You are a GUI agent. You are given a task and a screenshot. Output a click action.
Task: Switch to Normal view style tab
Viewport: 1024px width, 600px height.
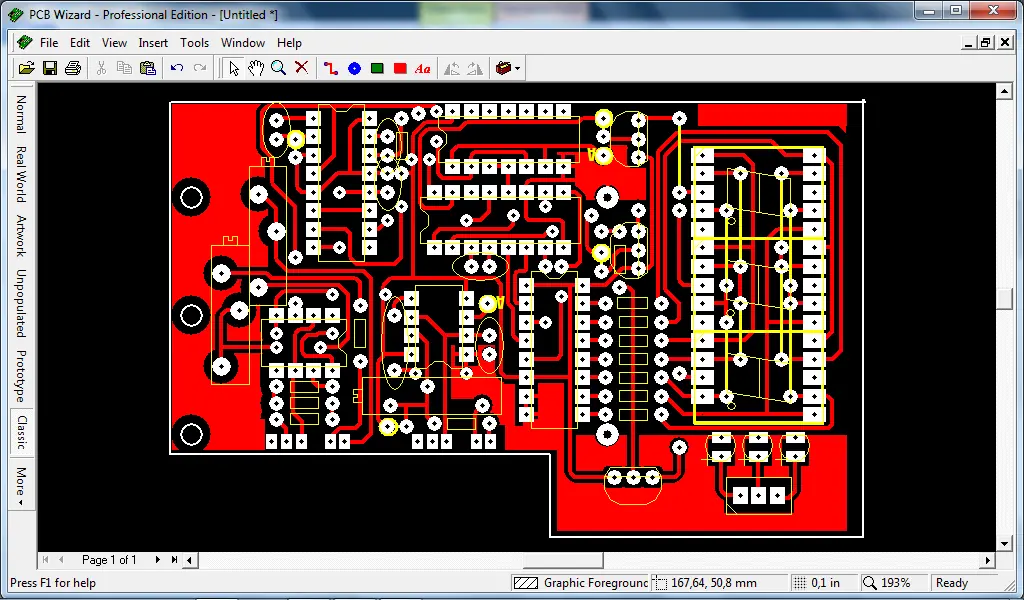click(21, 114)
